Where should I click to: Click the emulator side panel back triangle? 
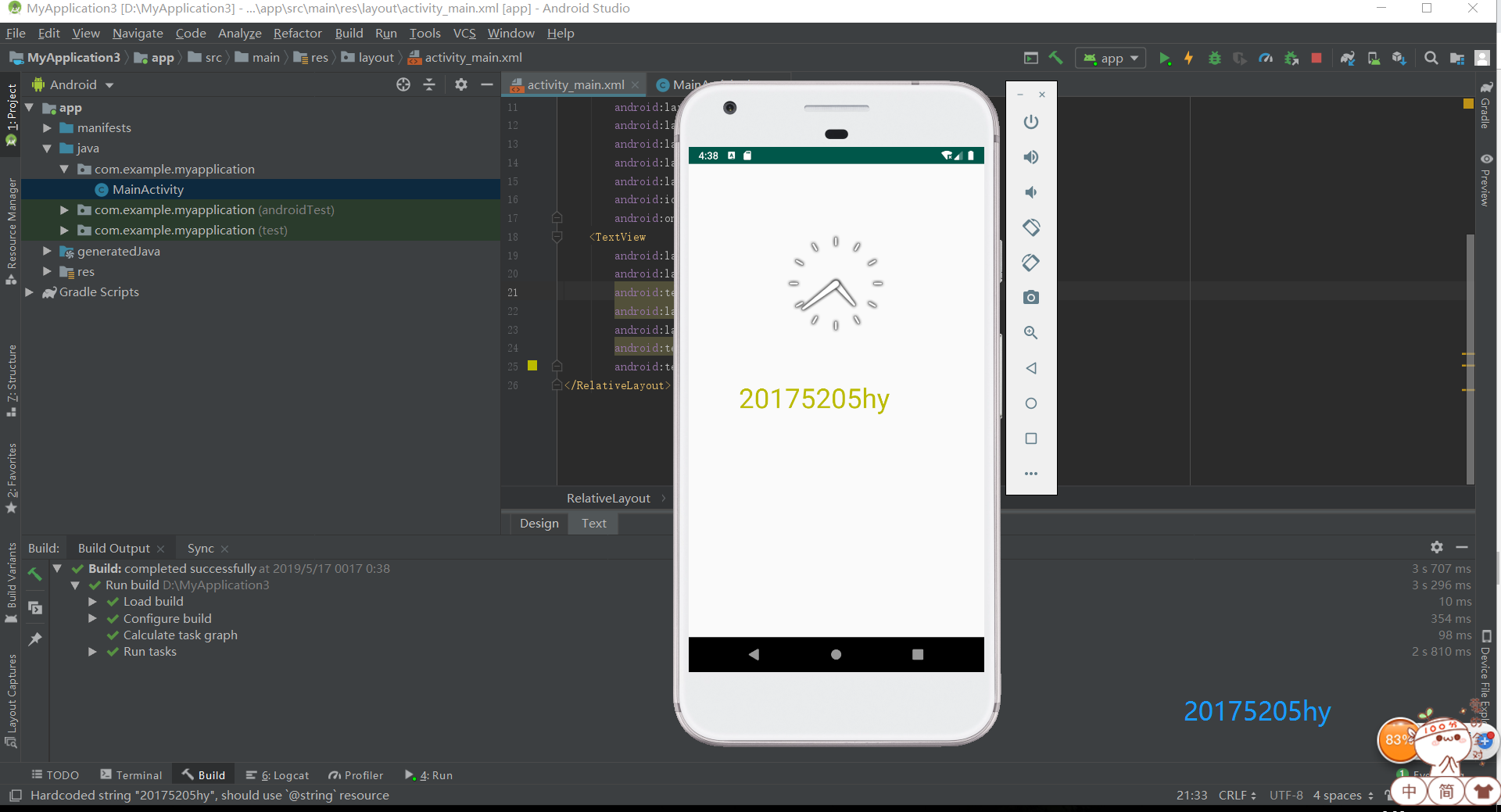tap(1031, 368)
